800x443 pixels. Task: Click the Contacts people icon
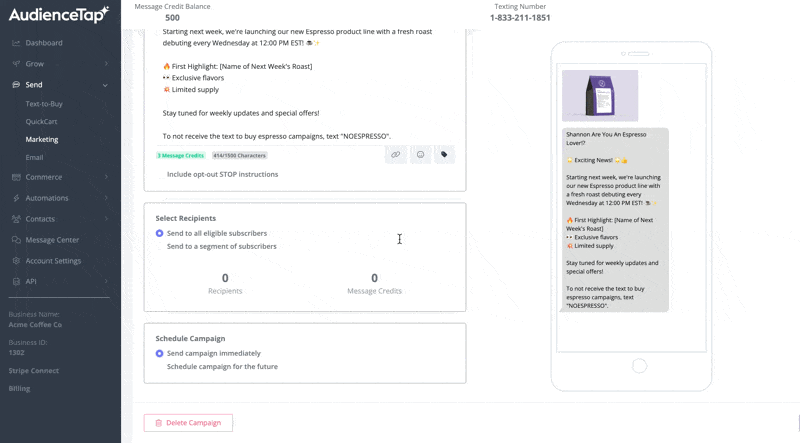(16, 219)
